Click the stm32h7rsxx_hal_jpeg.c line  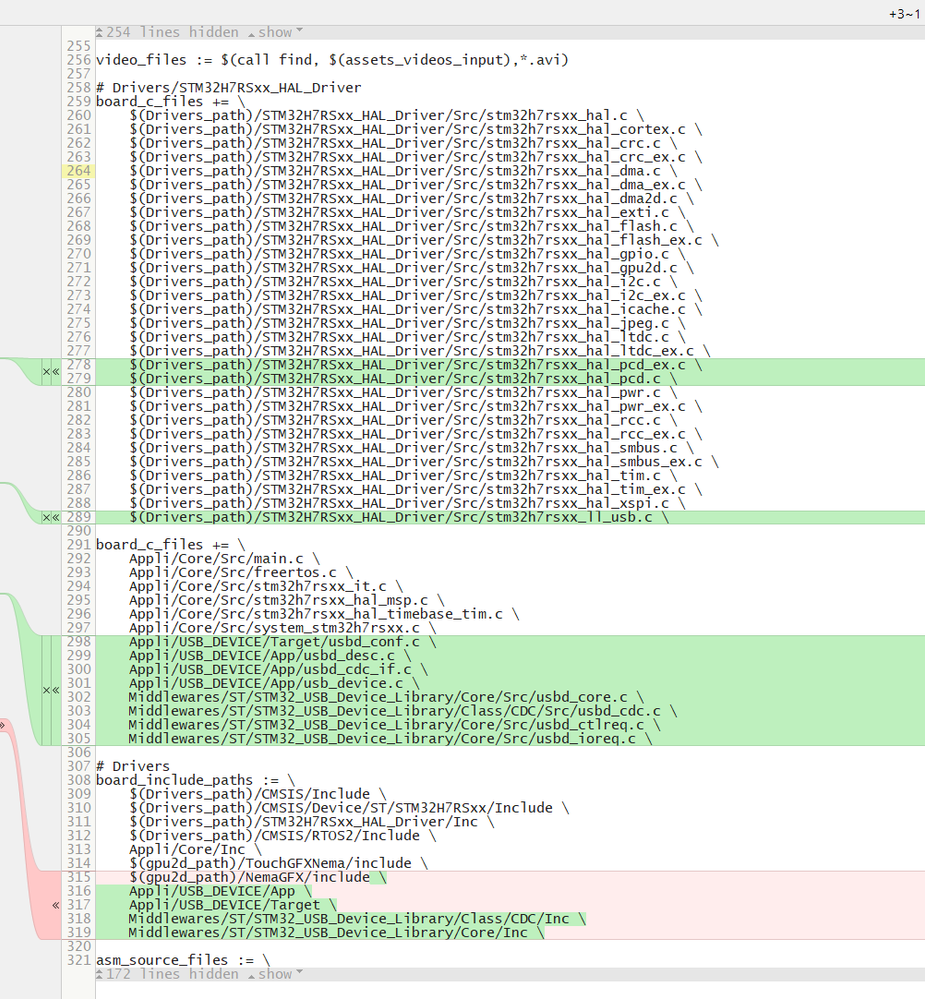click(407, 323)
